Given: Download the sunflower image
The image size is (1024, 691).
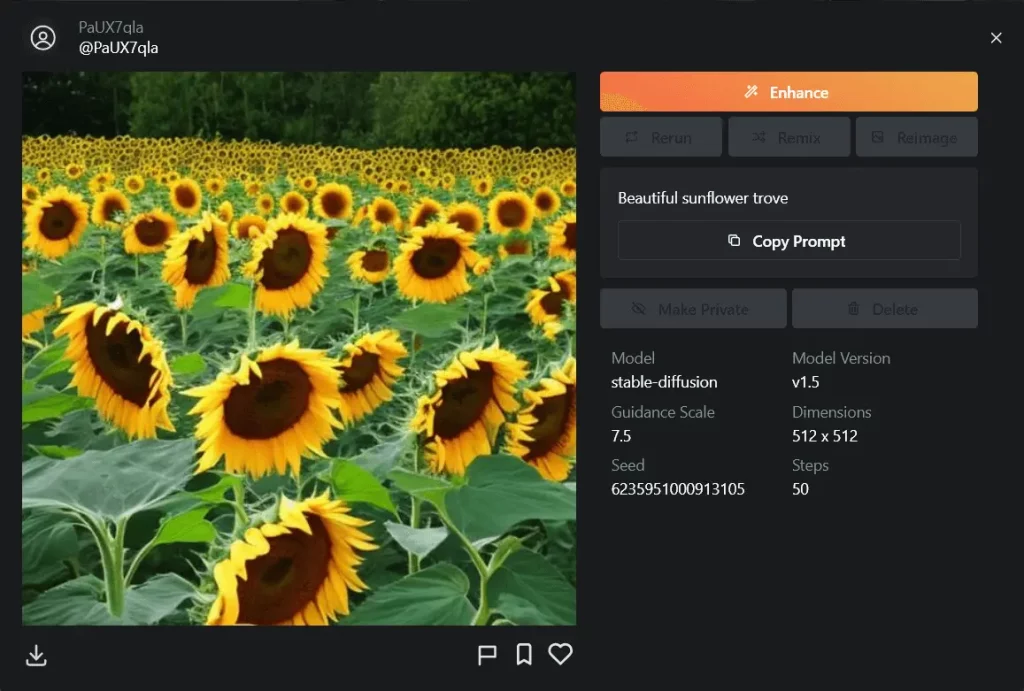Looking at the screenshot, I should [x=36, y=655].
